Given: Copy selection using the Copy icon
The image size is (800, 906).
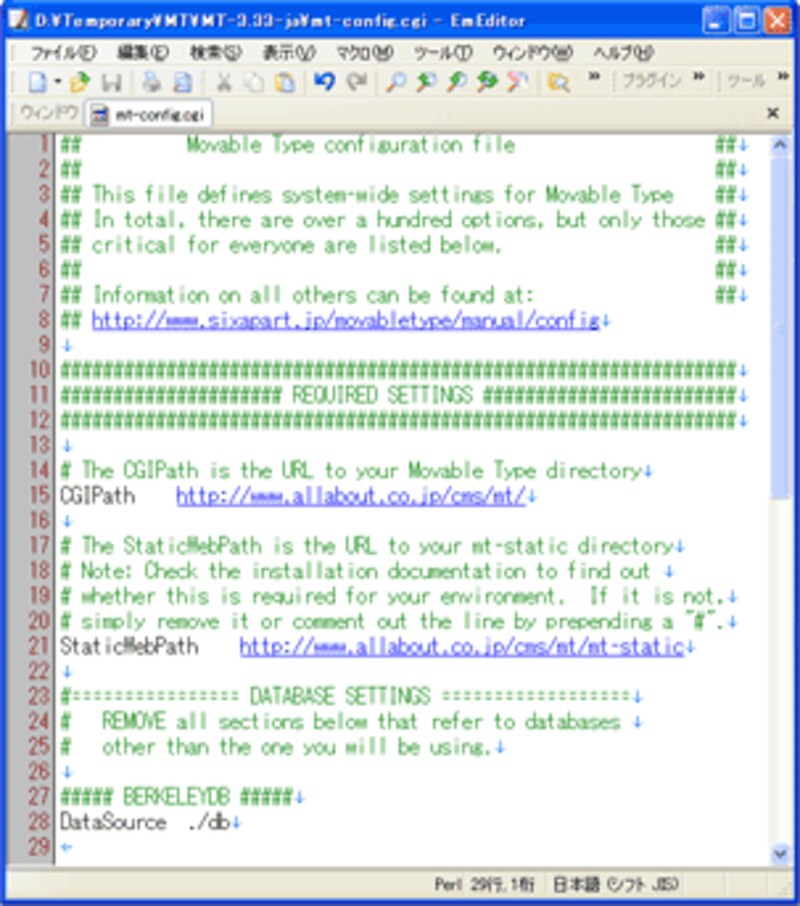Looking at the screenshot, I should coord(254,82).
